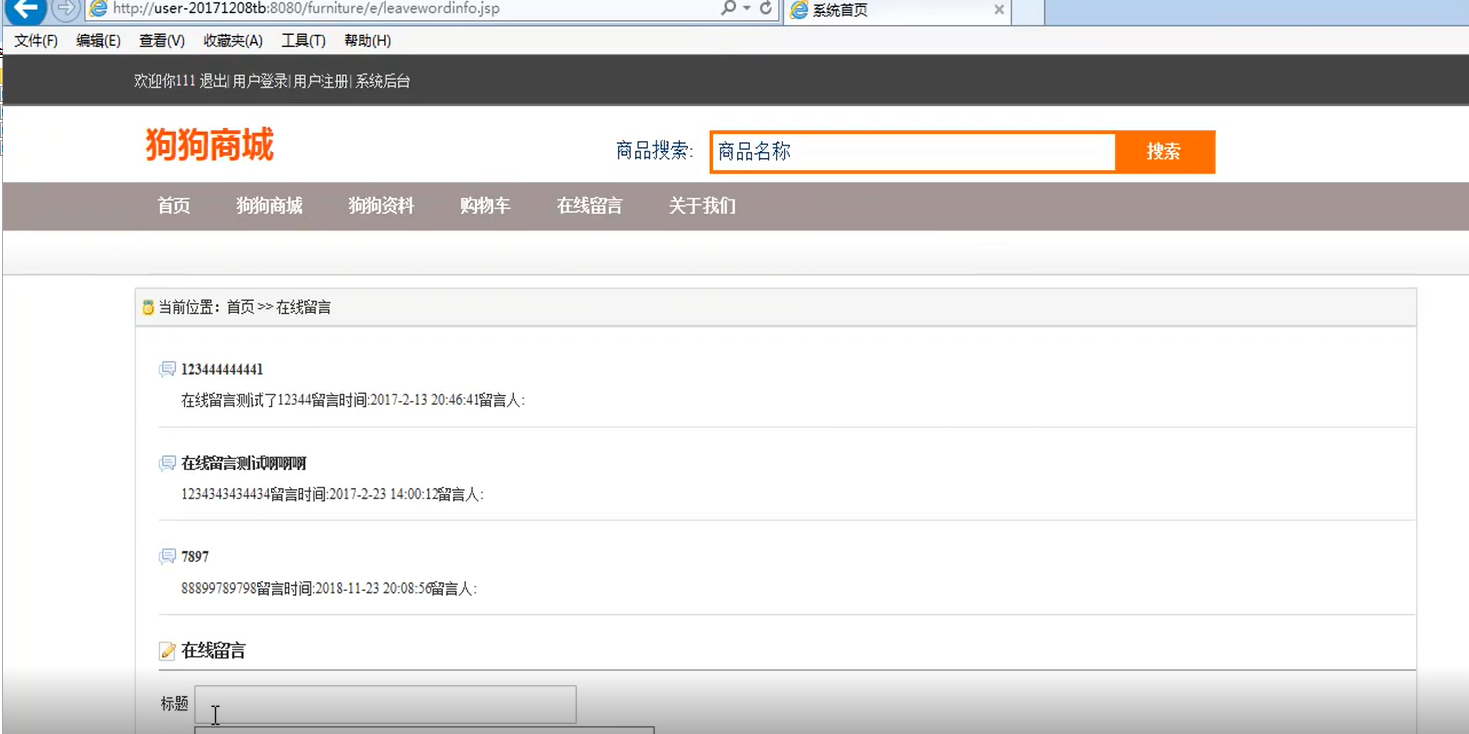Viewport: 1469px width, 734px height.
Task: Open 在线留言 in the navigation bar
Action: pyautogui.click(x=590, y=206)
